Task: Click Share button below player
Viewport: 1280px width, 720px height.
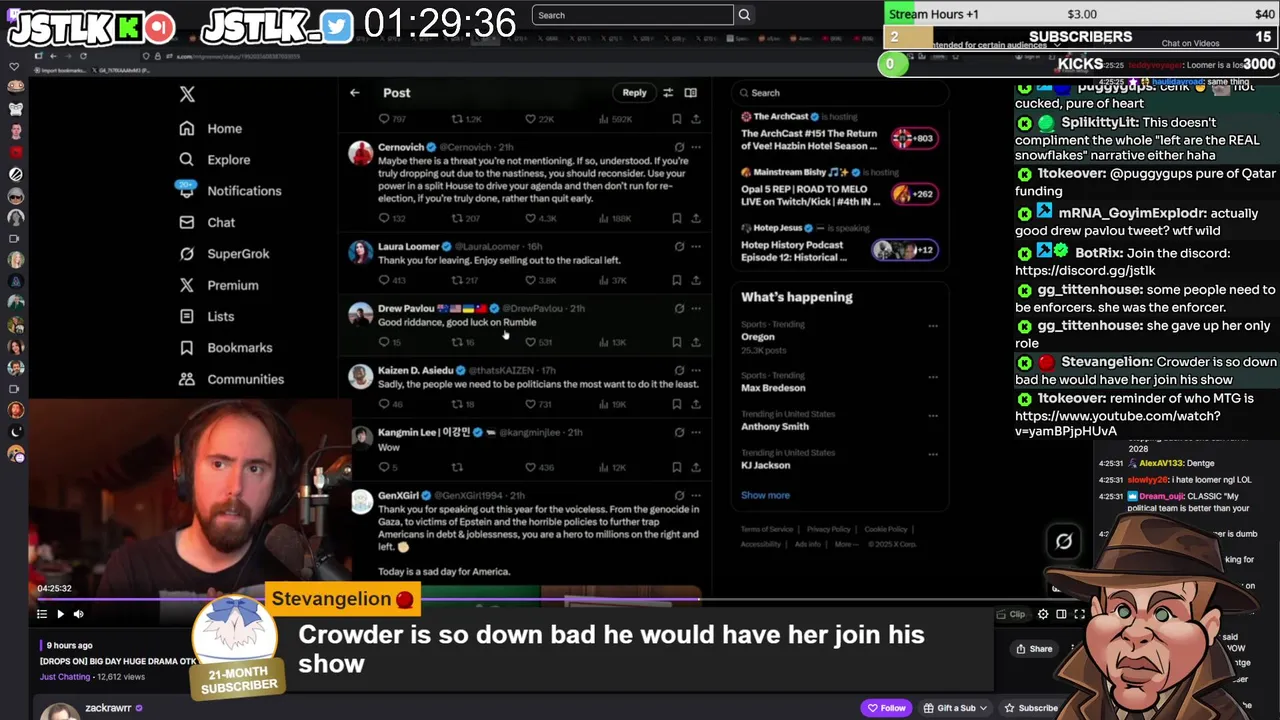Action: tap(1033, 649)
